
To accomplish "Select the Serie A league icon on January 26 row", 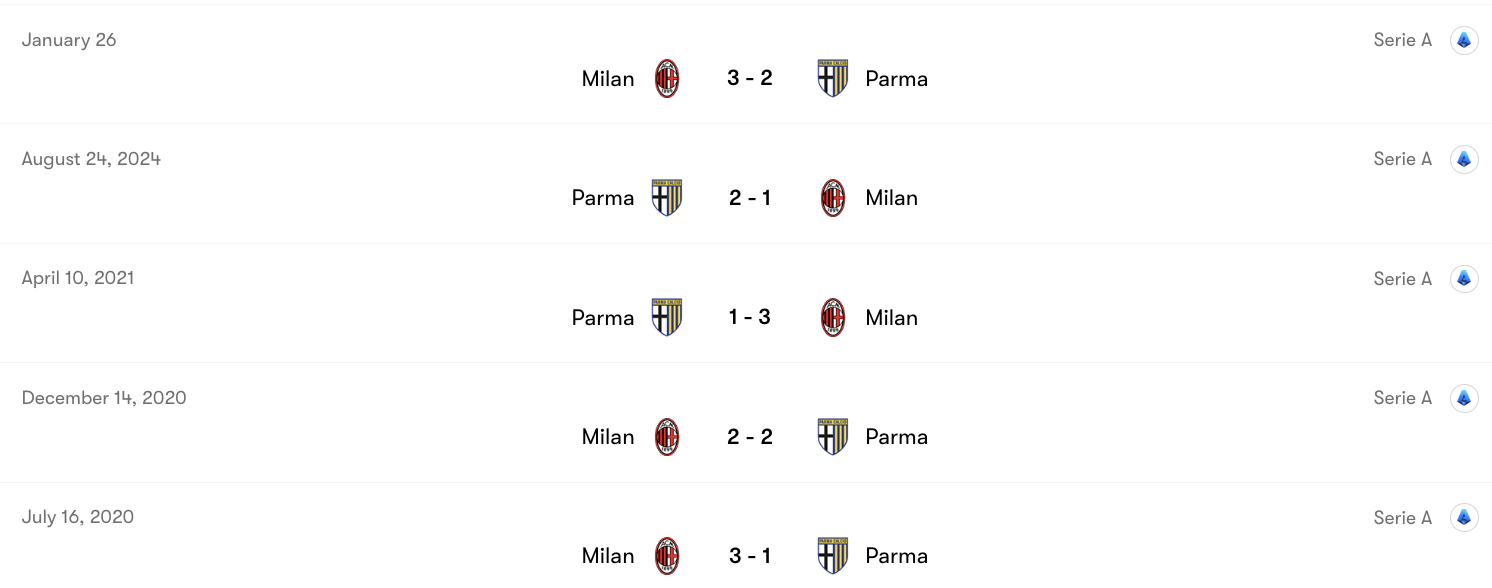I will click(x=1464, y=40).
